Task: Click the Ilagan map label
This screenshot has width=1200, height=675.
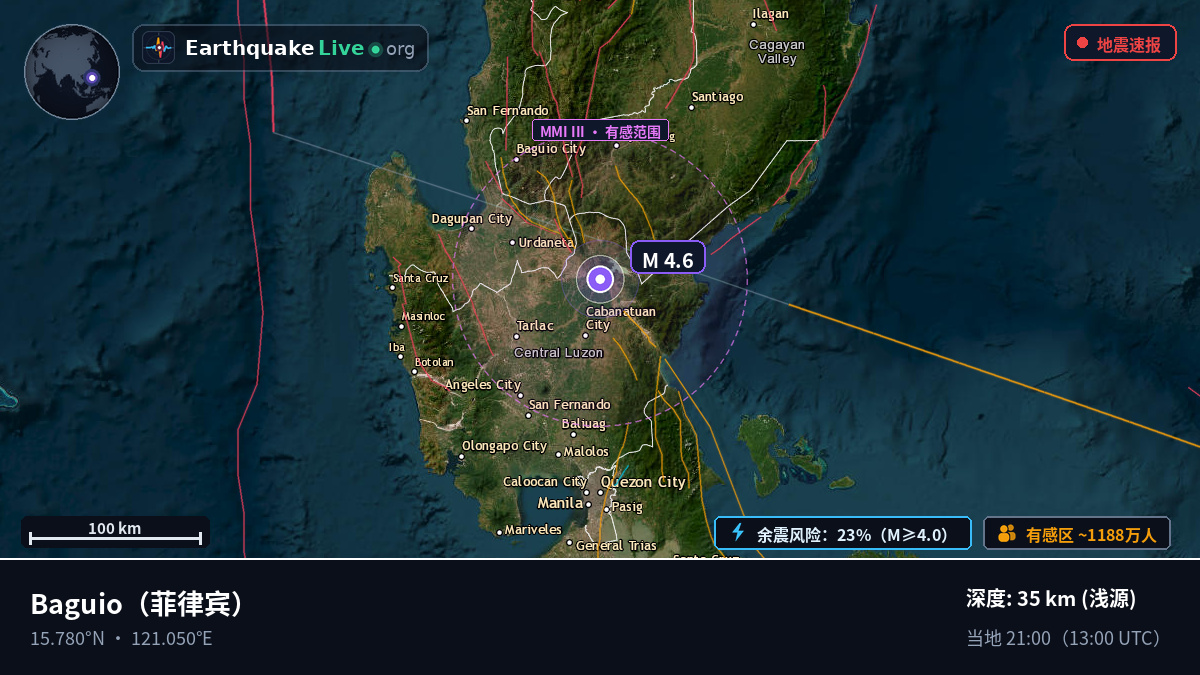Action: click(x=770, y=14)
